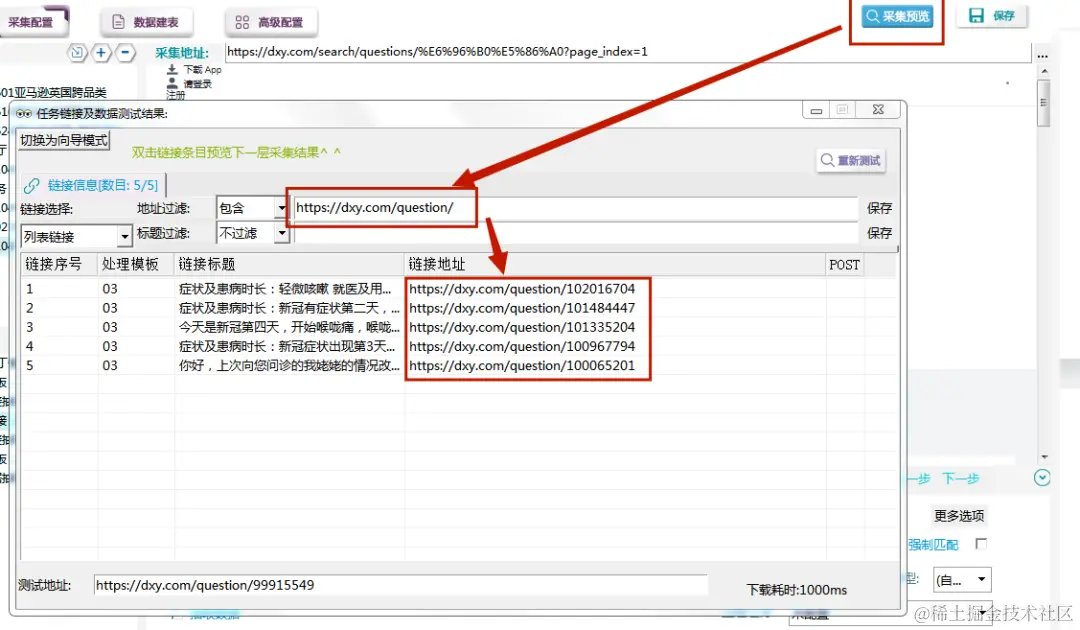The width and height of the screenshot is (1080, 630).
Task: Click the scroll-up arrow of the main window scrollbar
Action: (1044, 72)
